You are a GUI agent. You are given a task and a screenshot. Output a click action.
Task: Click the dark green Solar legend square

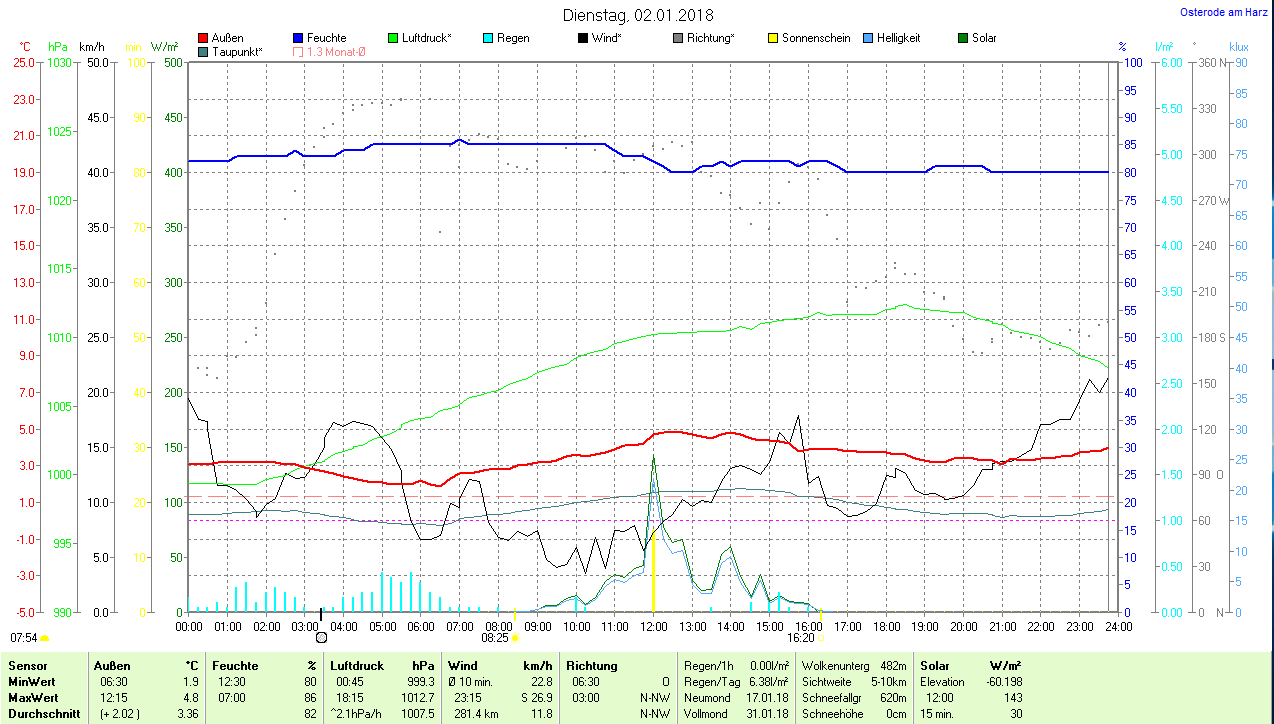pyautogui.click(x=963, y=38)
